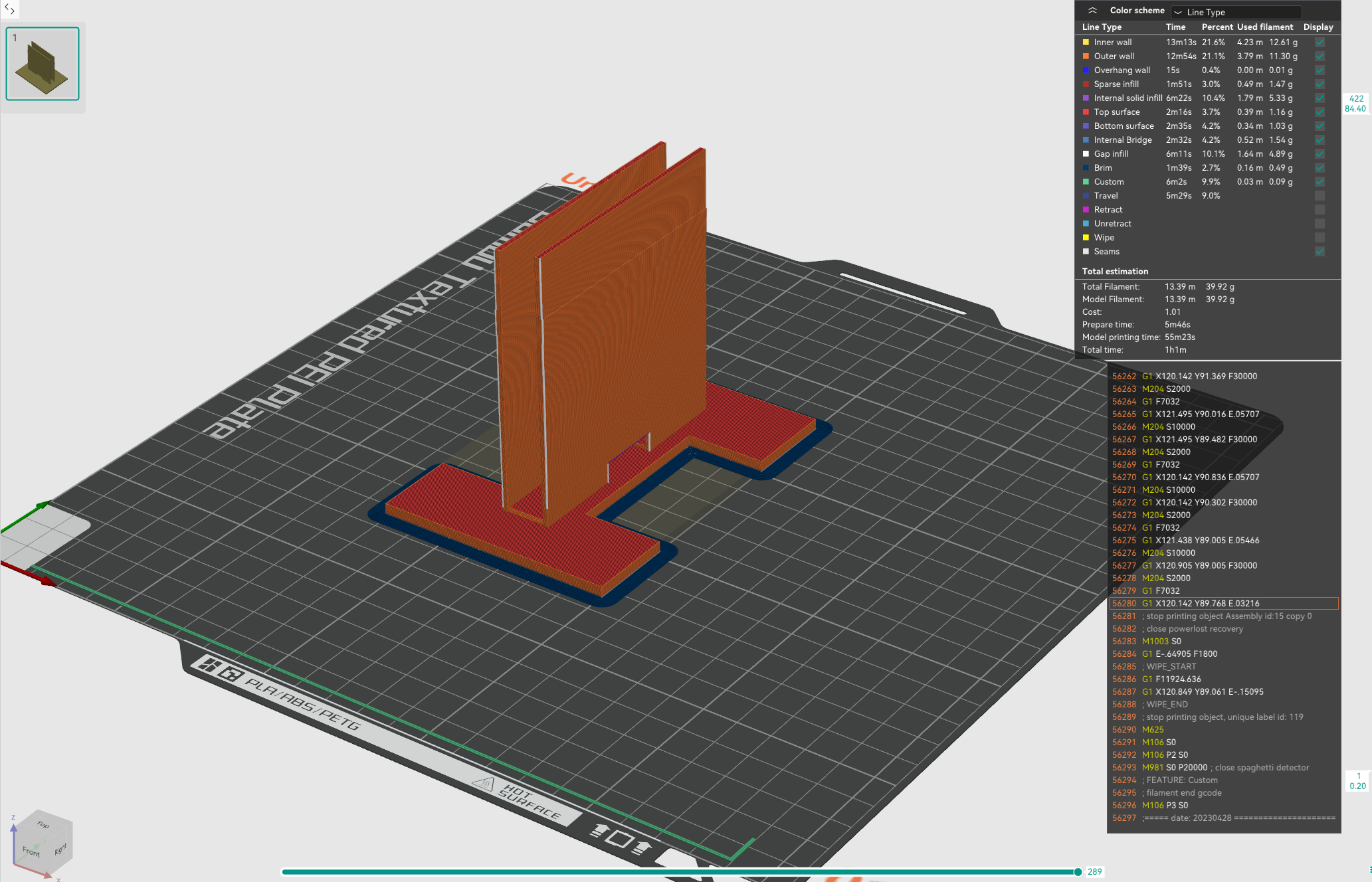The width and height of the screenshot is (1372, 882).
Task: Uncheck Sparse infill display checkbox
Action: point(1320,84)
